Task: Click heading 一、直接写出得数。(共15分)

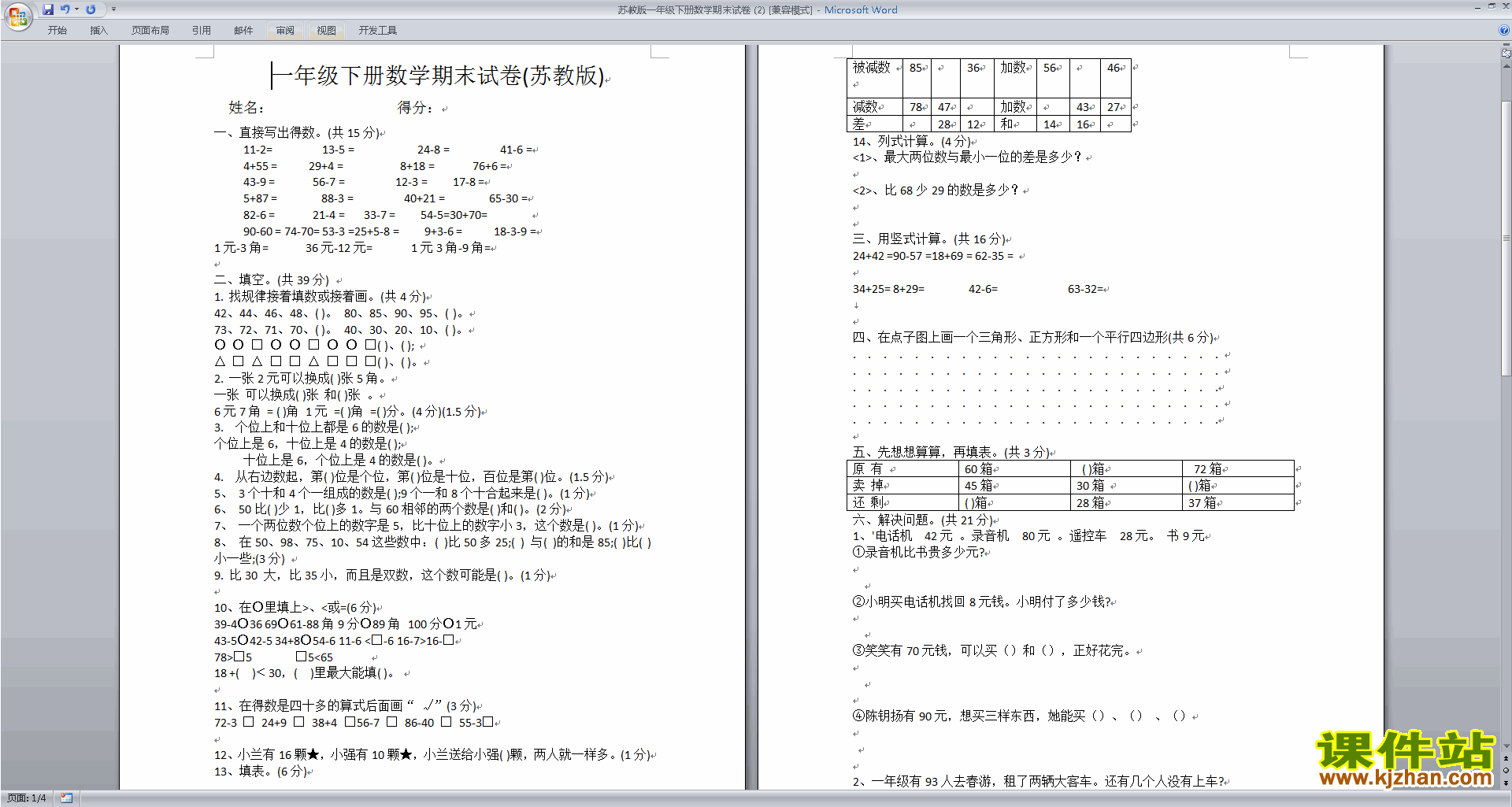Action: (x=297, y=133)
